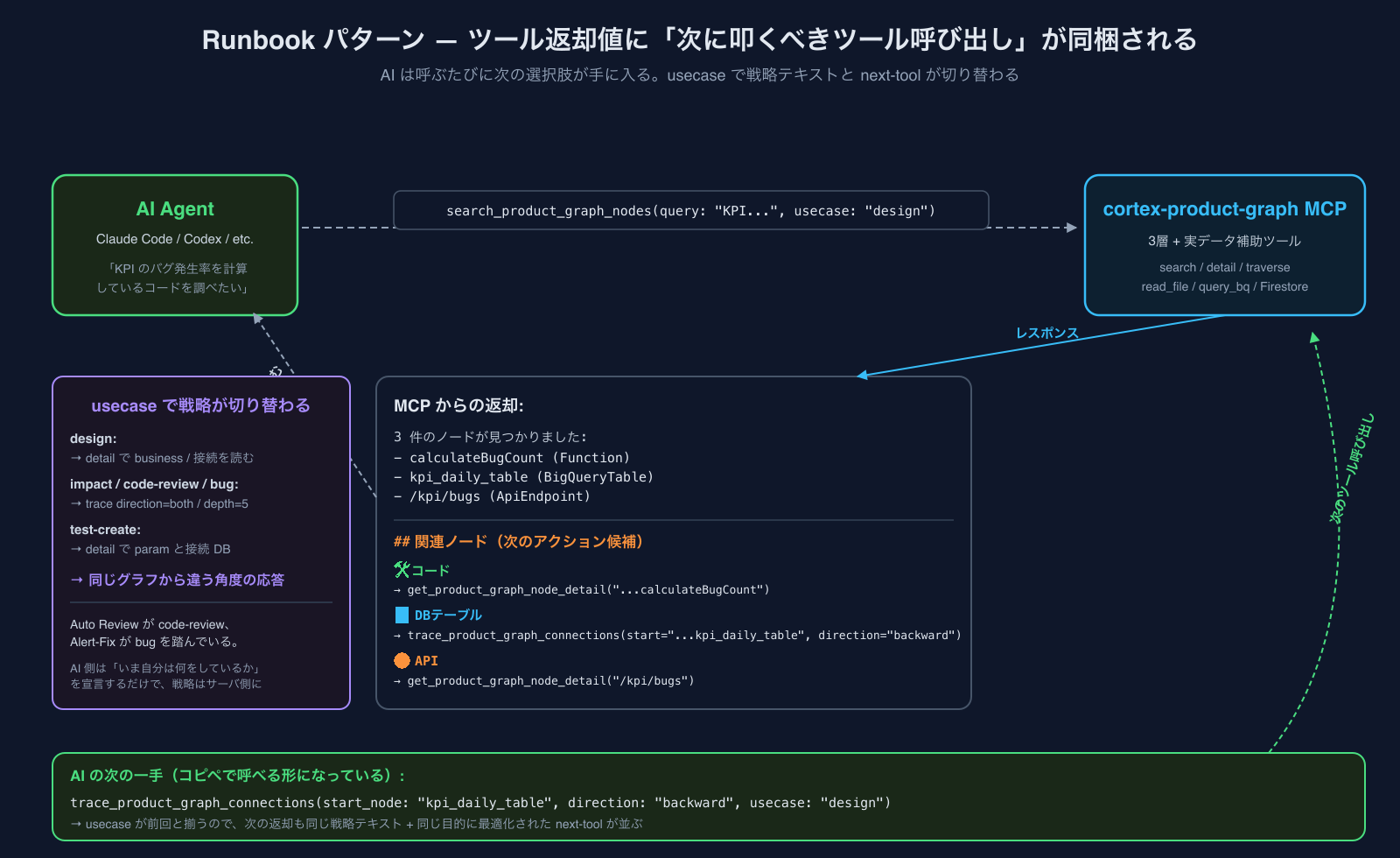Image resolution: width=1400 pixels, height=858 pixels.
Task: Click the line Alert-Fix が bug を踏んでいる。
Action: 156,642
